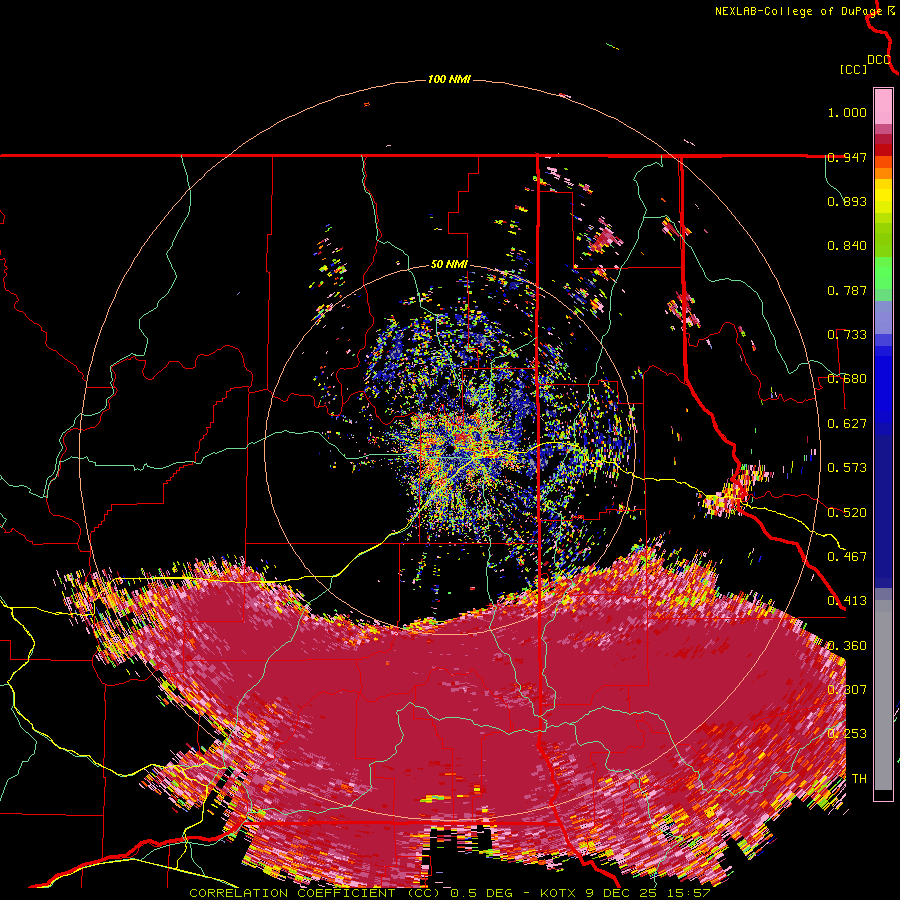The image size is (900, 900).
Task: Click the TH threshold label on the legend
Action: click(x=859, y=779)
